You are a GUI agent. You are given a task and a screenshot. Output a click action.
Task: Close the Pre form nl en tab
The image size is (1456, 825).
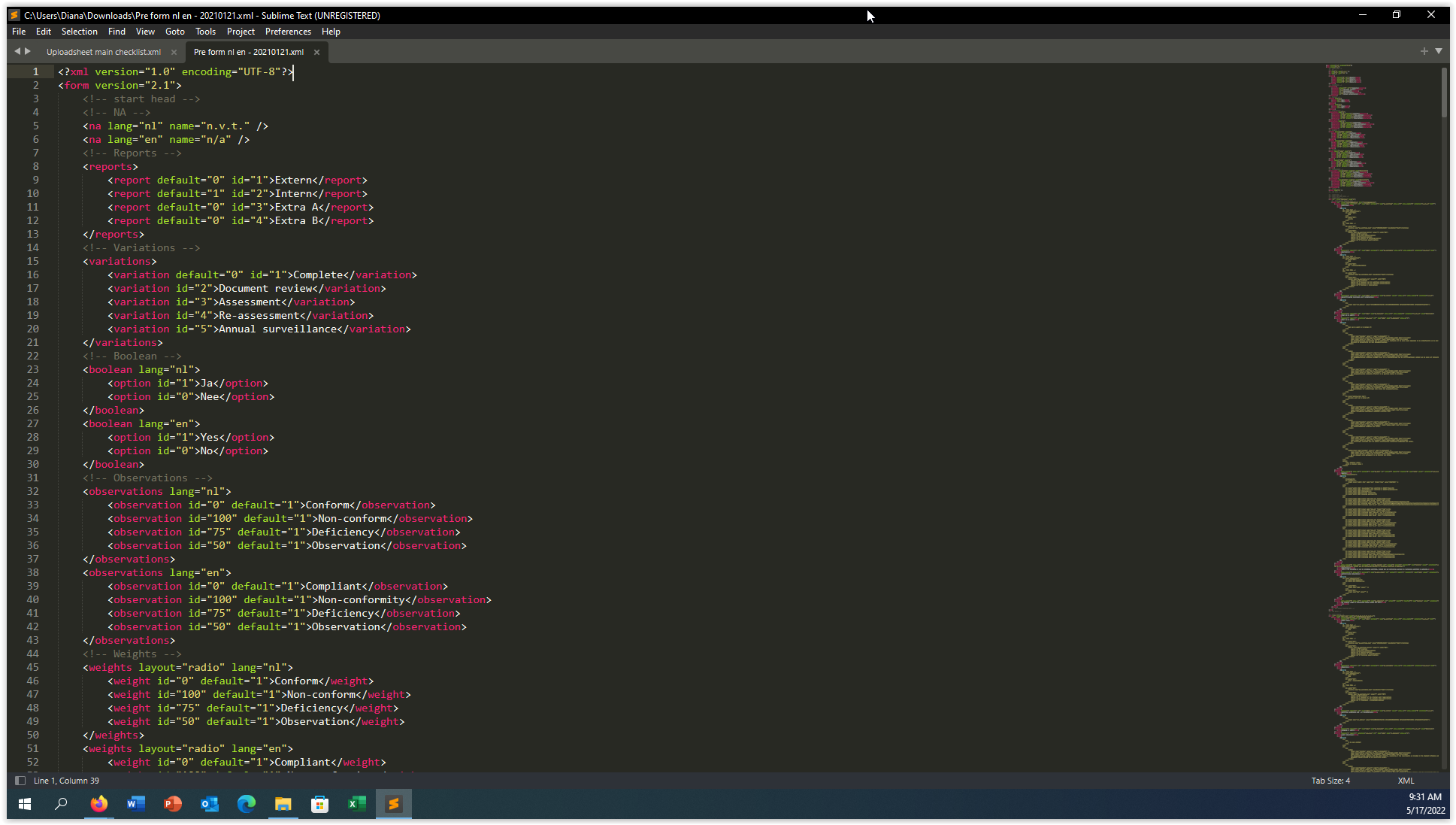[x=316, y=52]
